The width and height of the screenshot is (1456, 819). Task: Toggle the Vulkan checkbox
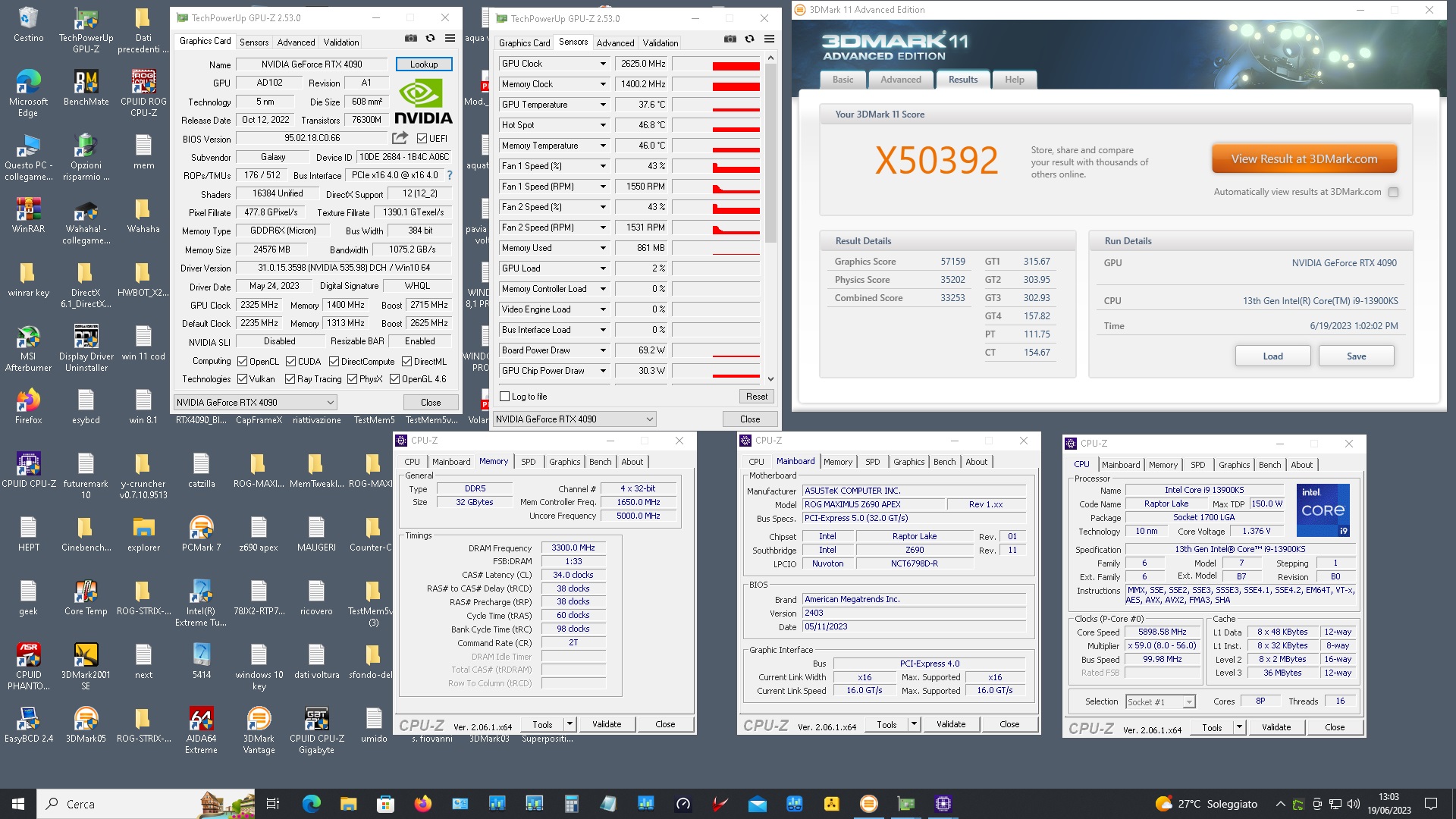pos(242,379)
